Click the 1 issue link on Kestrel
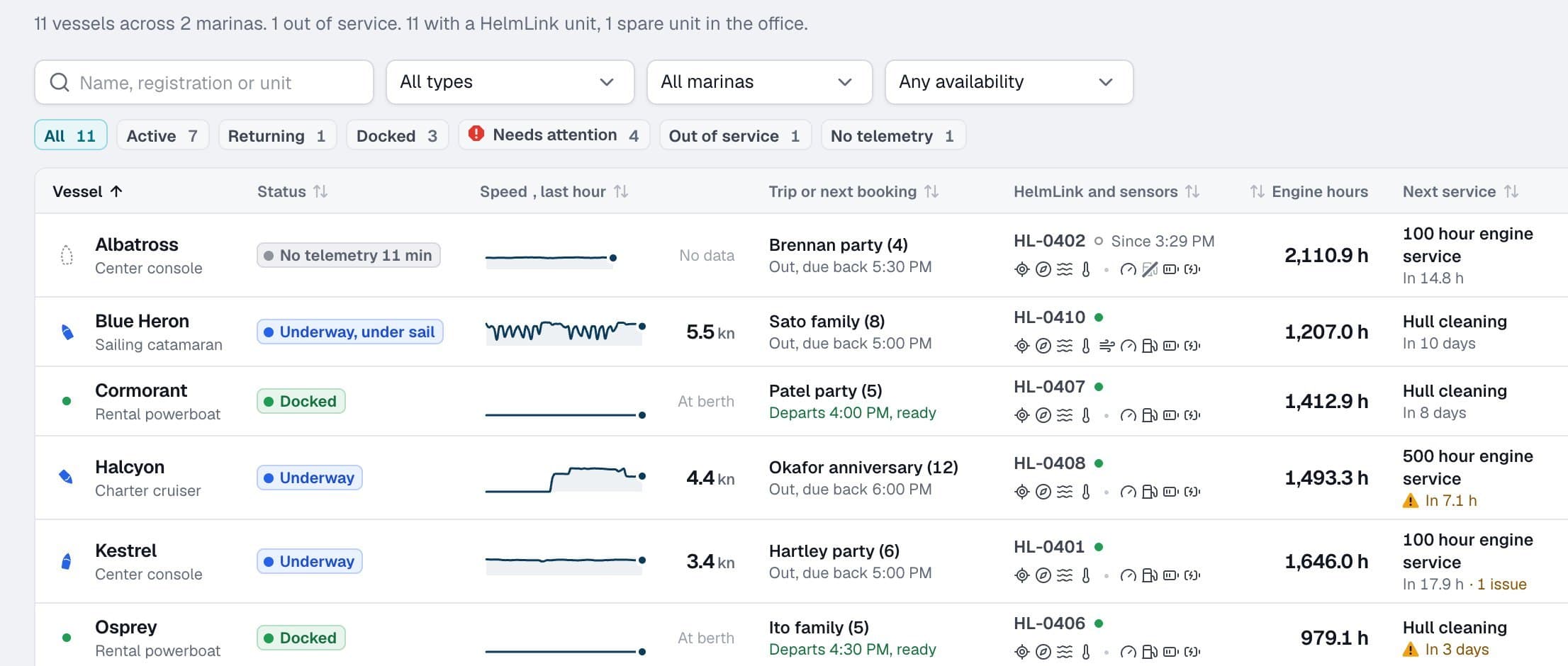 1501,585
